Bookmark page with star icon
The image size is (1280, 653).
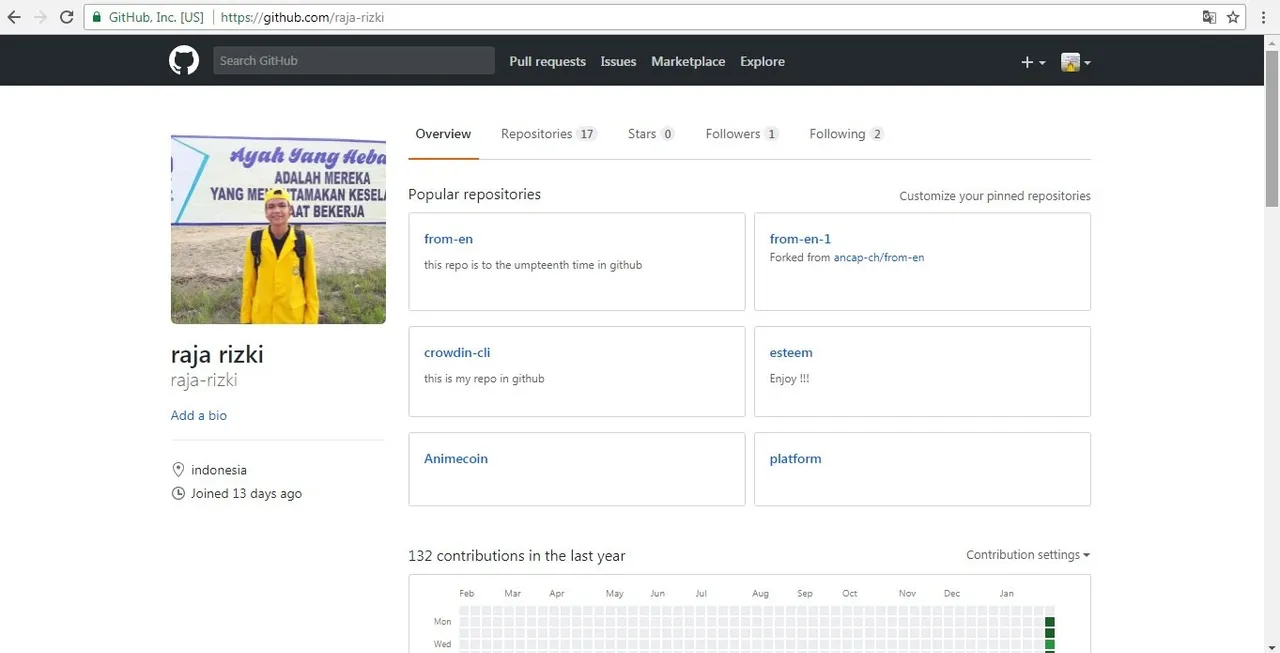tap(1233, 17)
